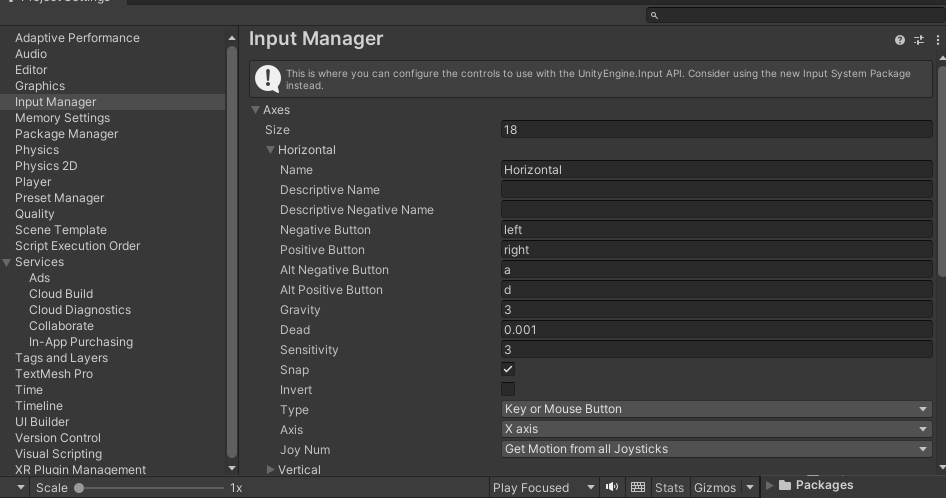Open In-App Purchasing settings
The image size is (946, 498).
coord(81,342)
